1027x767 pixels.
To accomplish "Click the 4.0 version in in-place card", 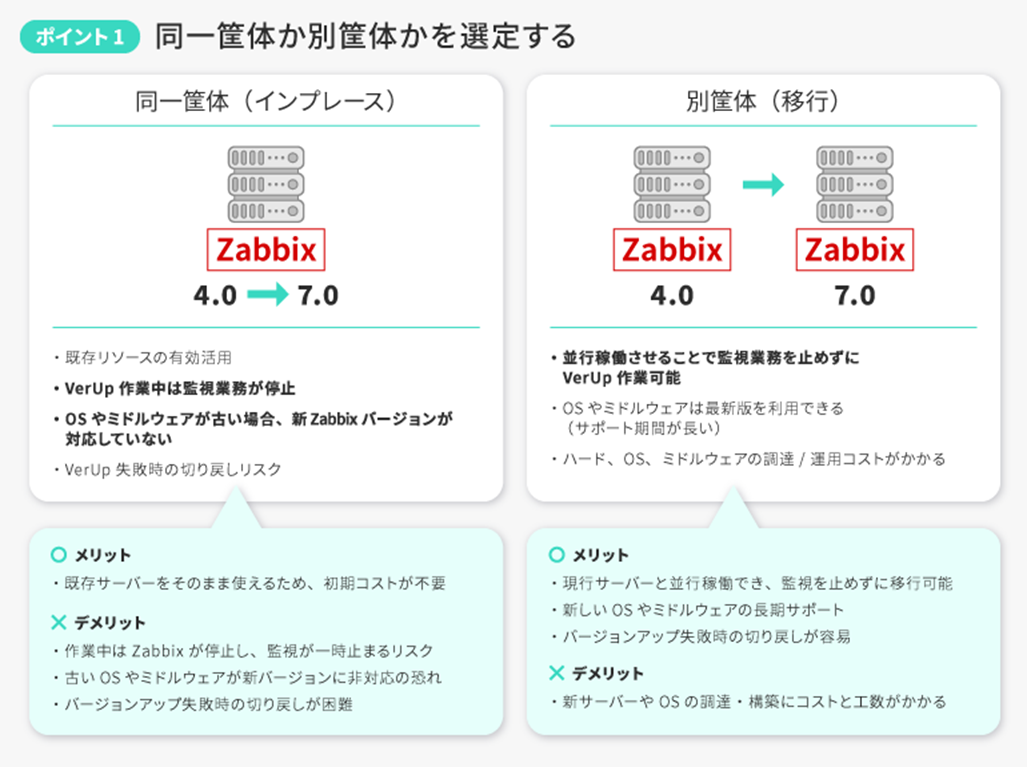I will coord(215,295).
